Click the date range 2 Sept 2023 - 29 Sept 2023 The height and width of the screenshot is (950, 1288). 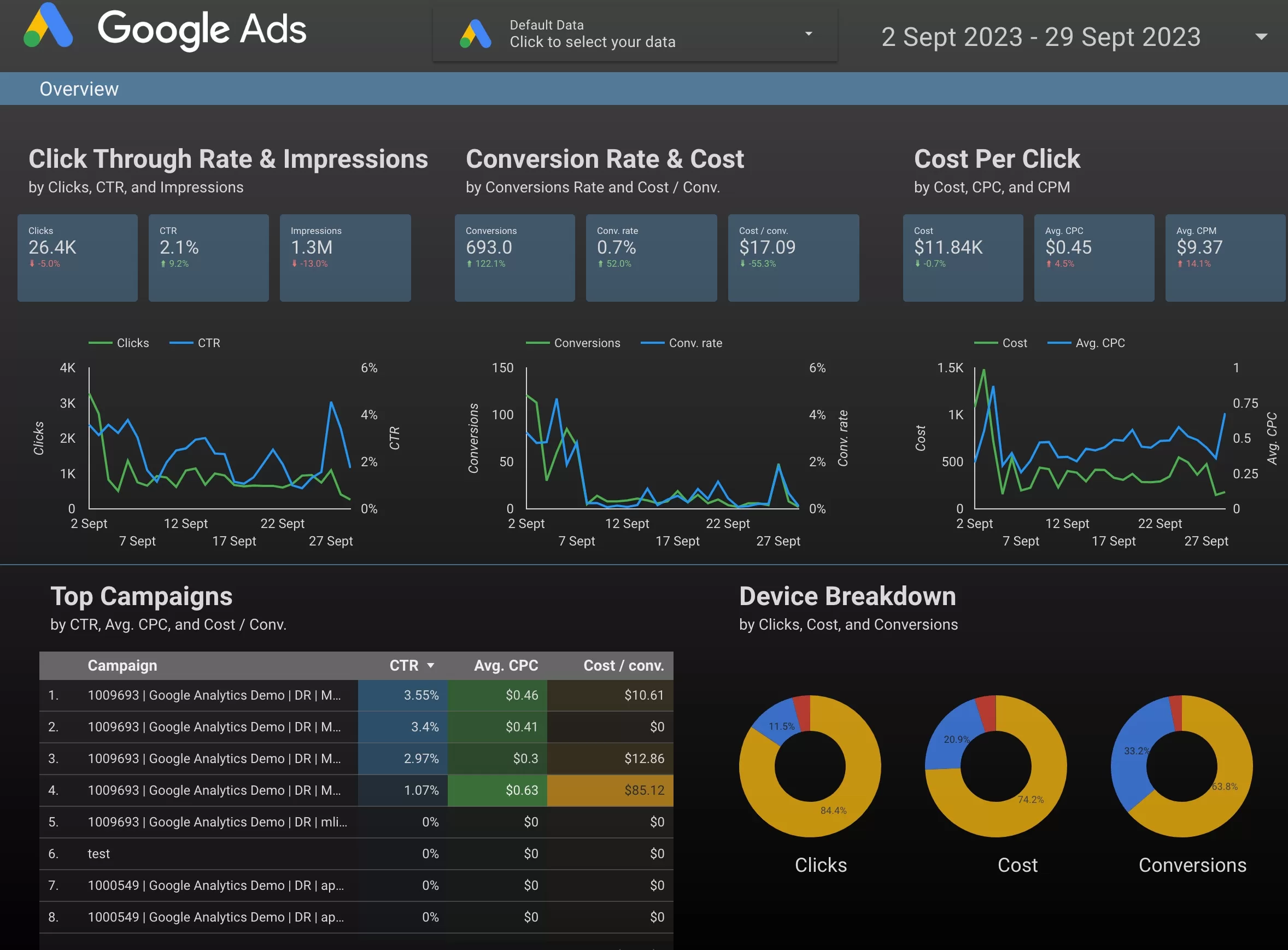[1041, 37]
